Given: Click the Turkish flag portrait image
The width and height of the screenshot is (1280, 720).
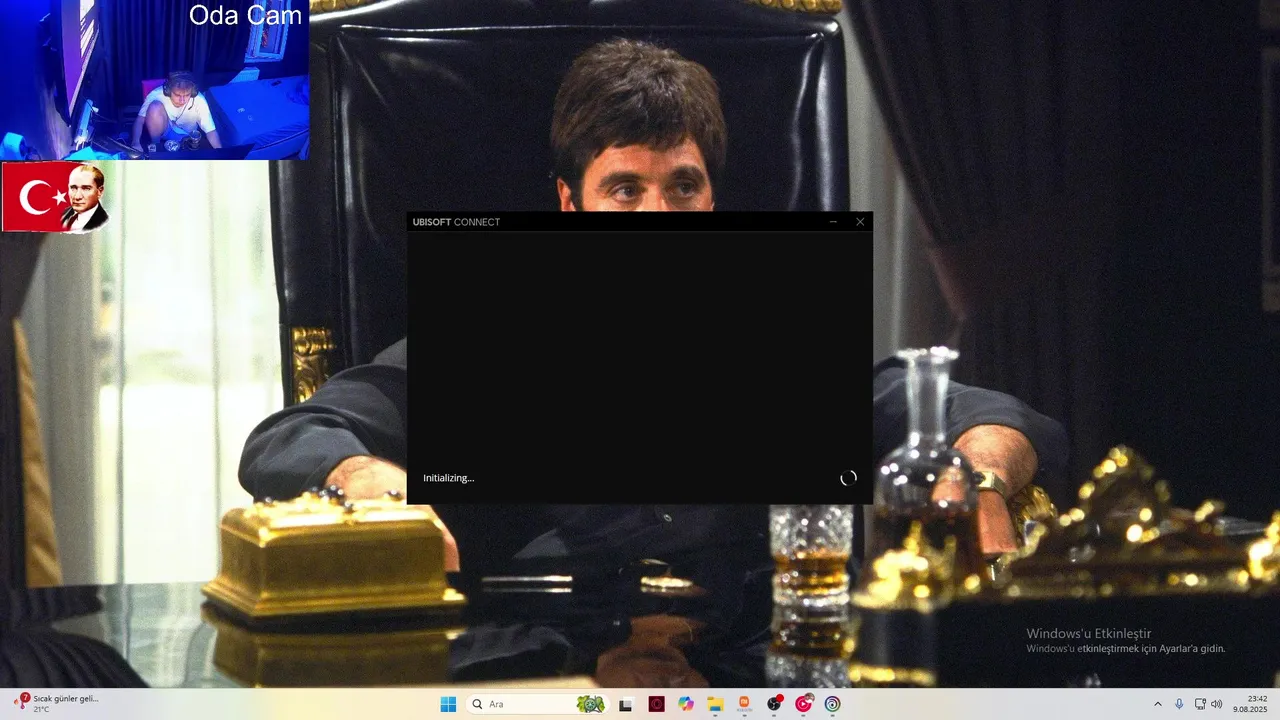Looking at the screenshot, I should (x=55, y=197).
